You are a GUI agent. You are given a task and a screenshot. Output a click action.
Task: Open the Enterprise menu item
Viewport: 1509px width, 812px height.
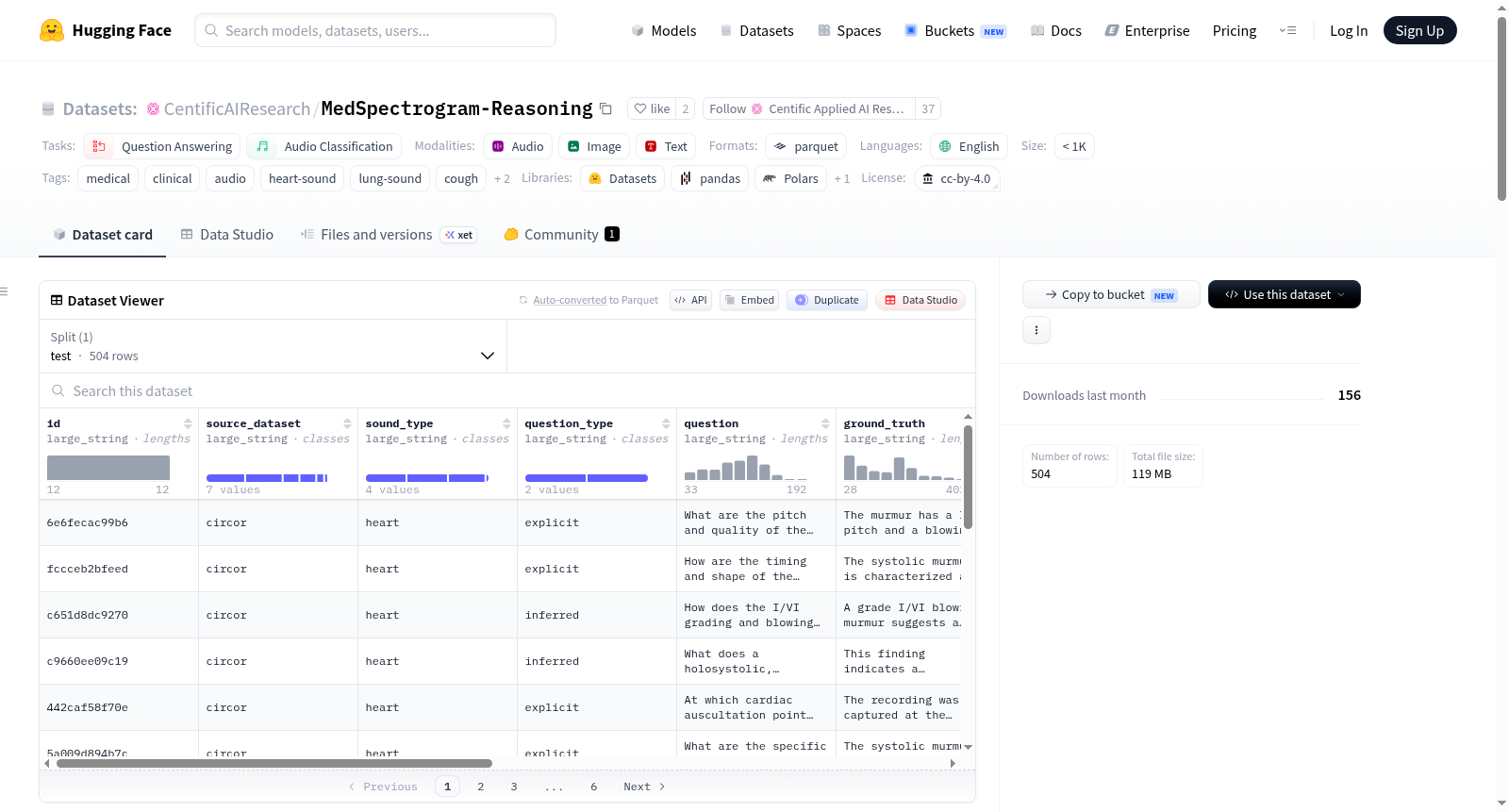tap(1147, 31)
